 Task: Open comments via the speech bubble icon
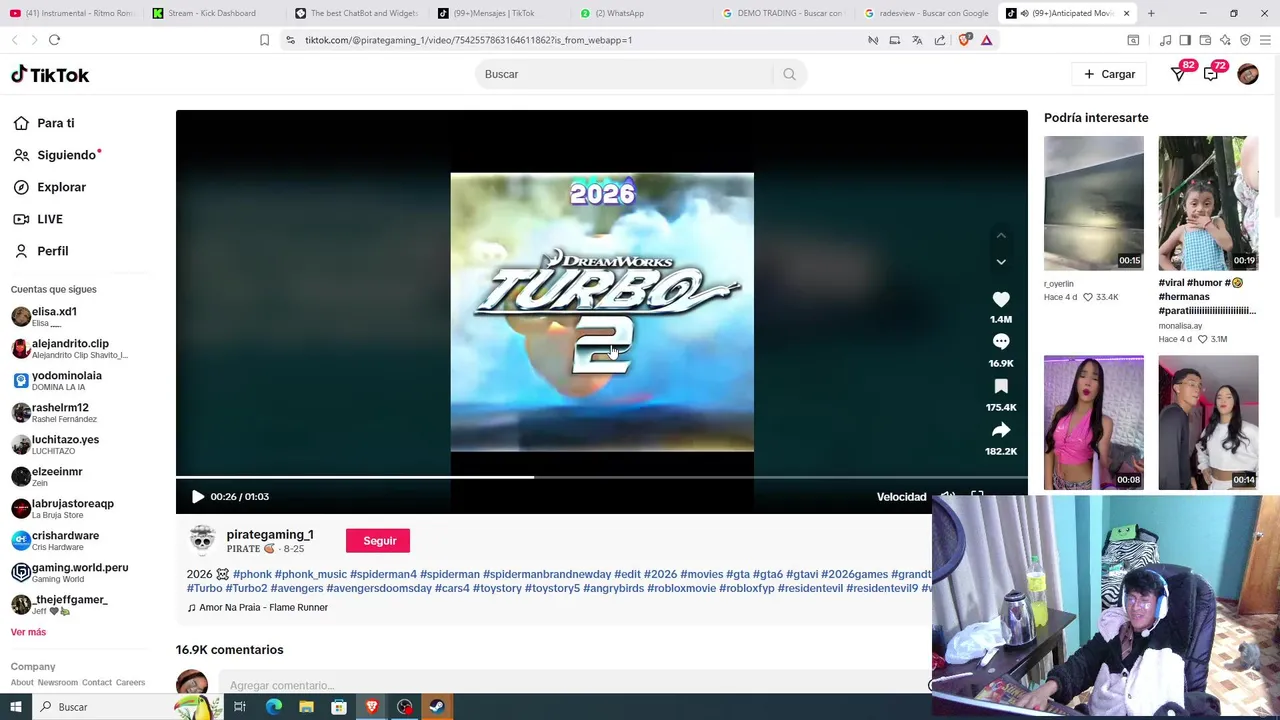pyautogui.click(x=1001, y=342)
